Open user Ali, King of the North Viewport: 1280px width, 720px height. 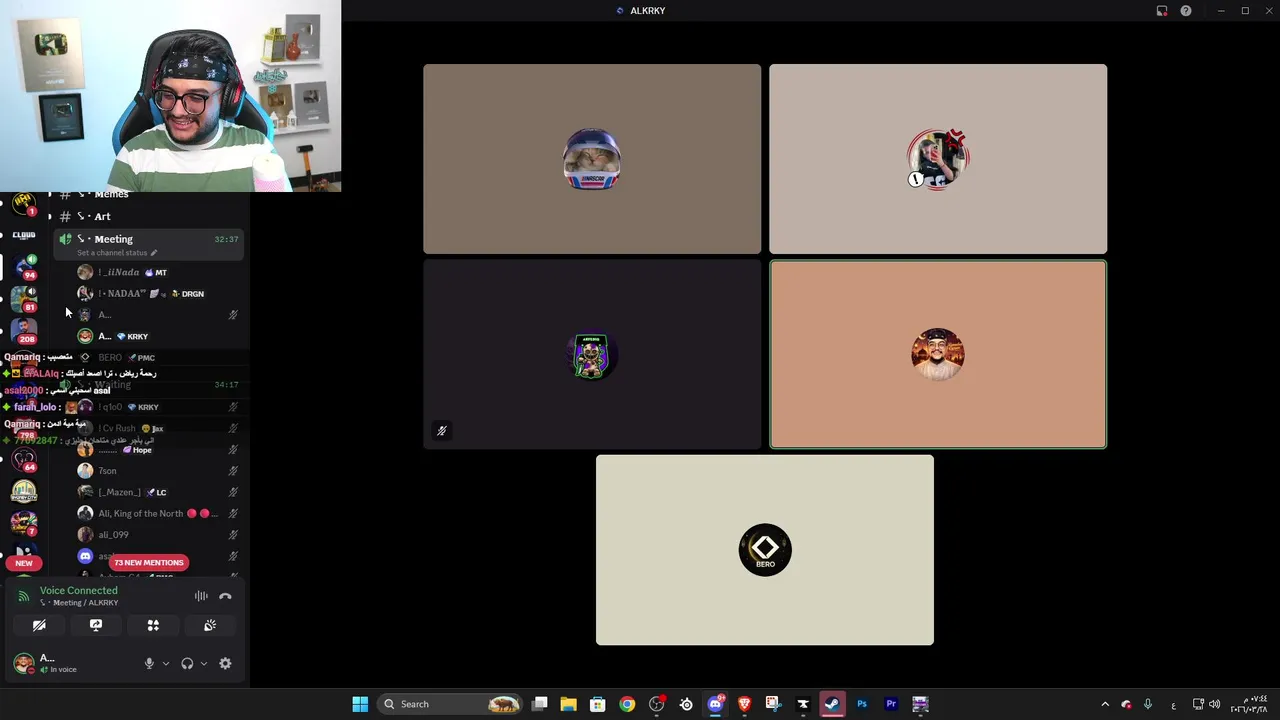(158, 513)
